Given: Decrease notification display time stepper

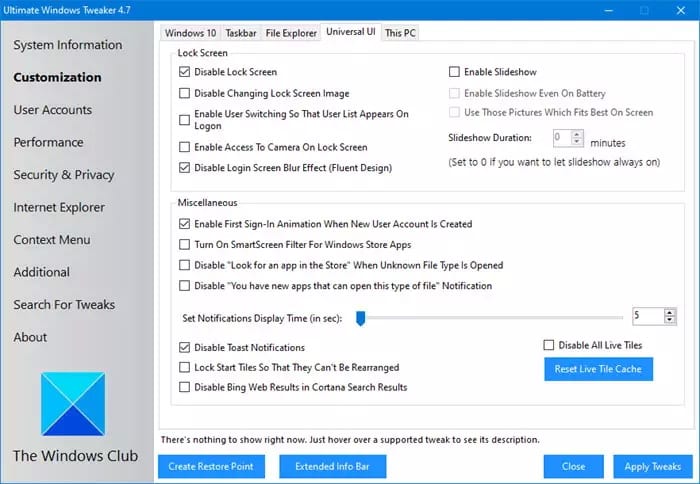Looking at the screenshot, I should 669,320.
